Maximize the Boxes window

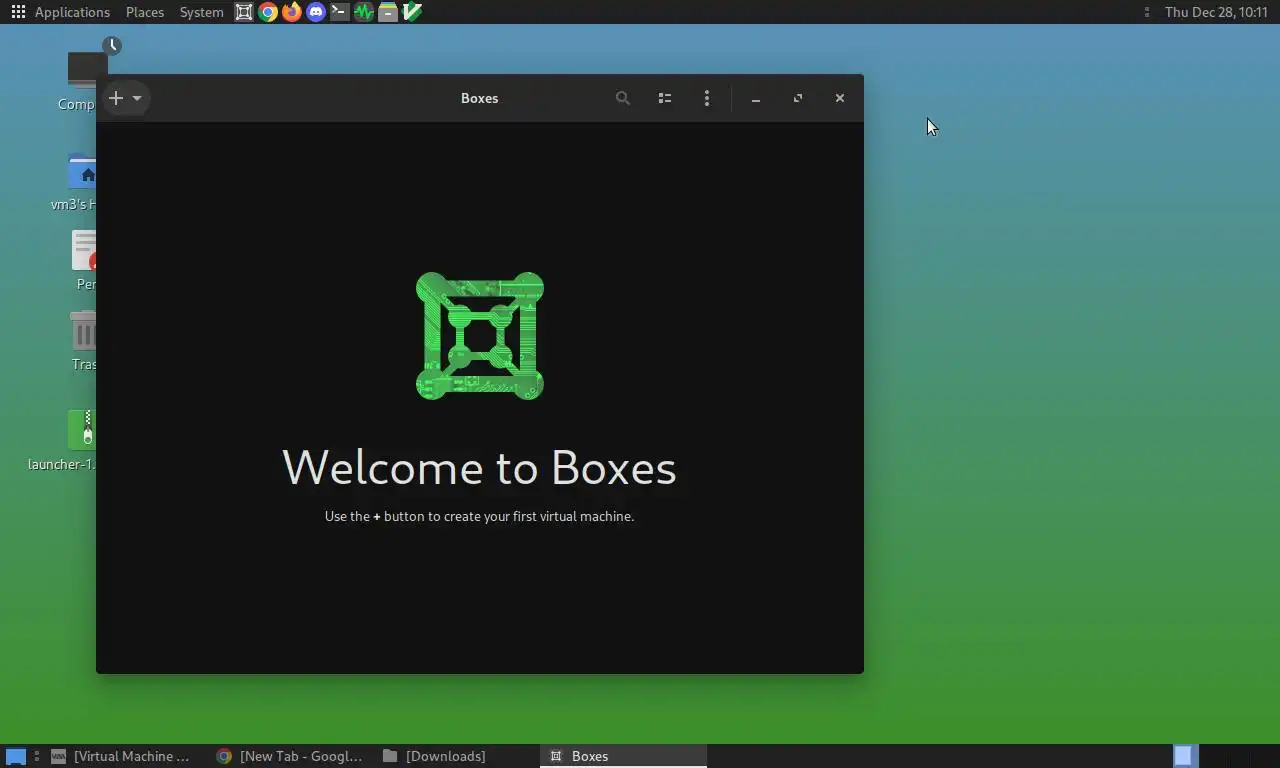tap(798, 98)
